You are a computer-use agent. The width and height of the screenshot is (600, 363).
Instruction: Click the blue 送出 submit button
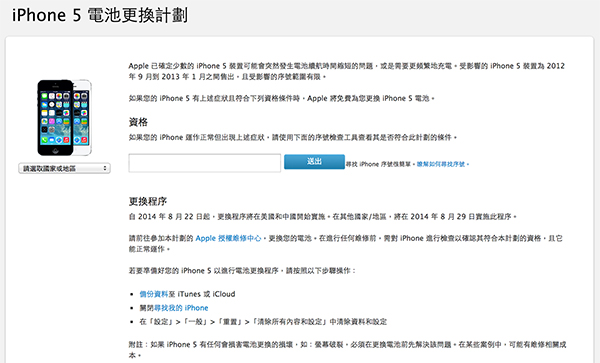tap(314, 162)
